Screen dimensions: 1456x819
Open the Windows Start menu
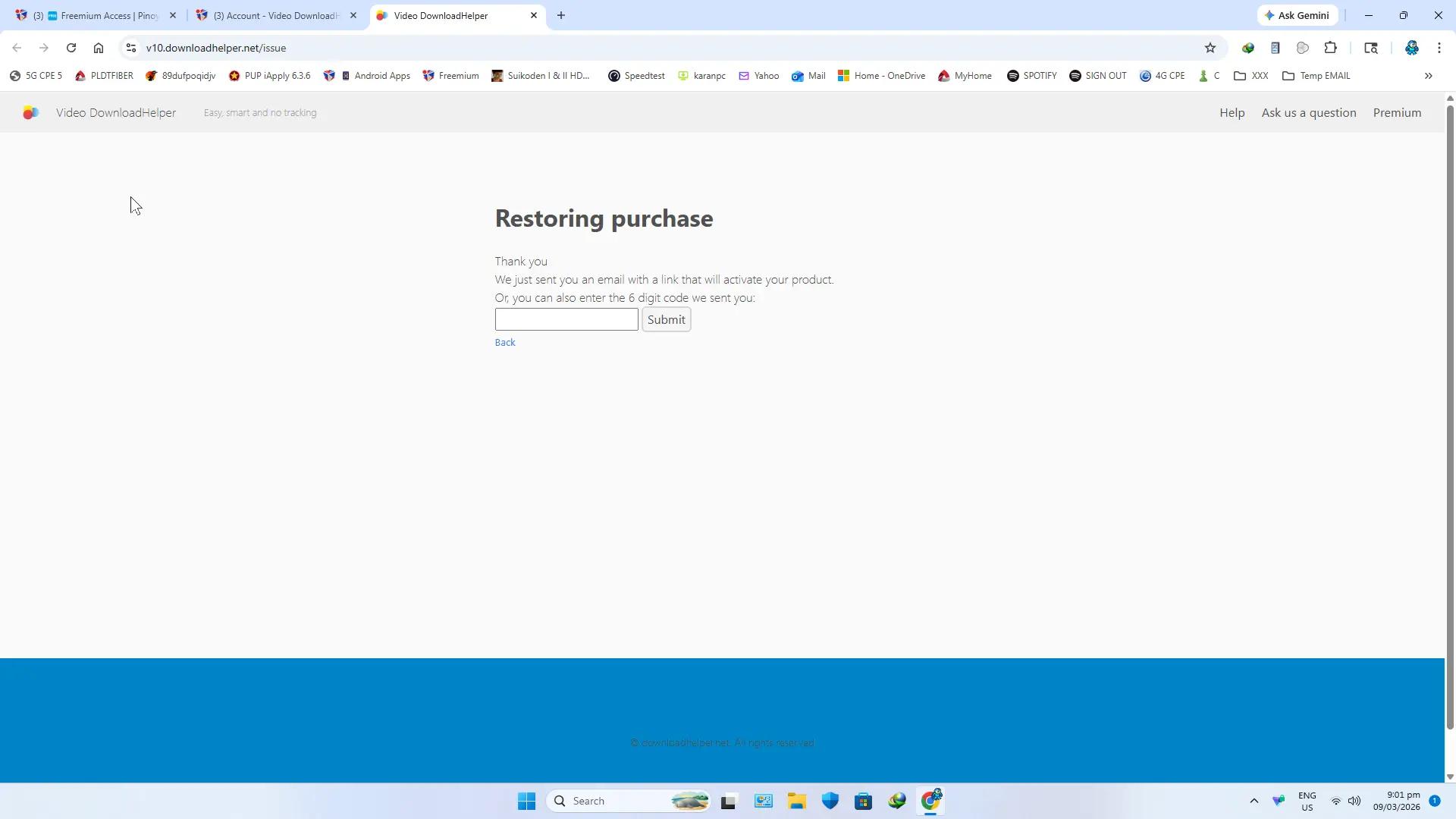pyautogui.click(x=527, y=801)
